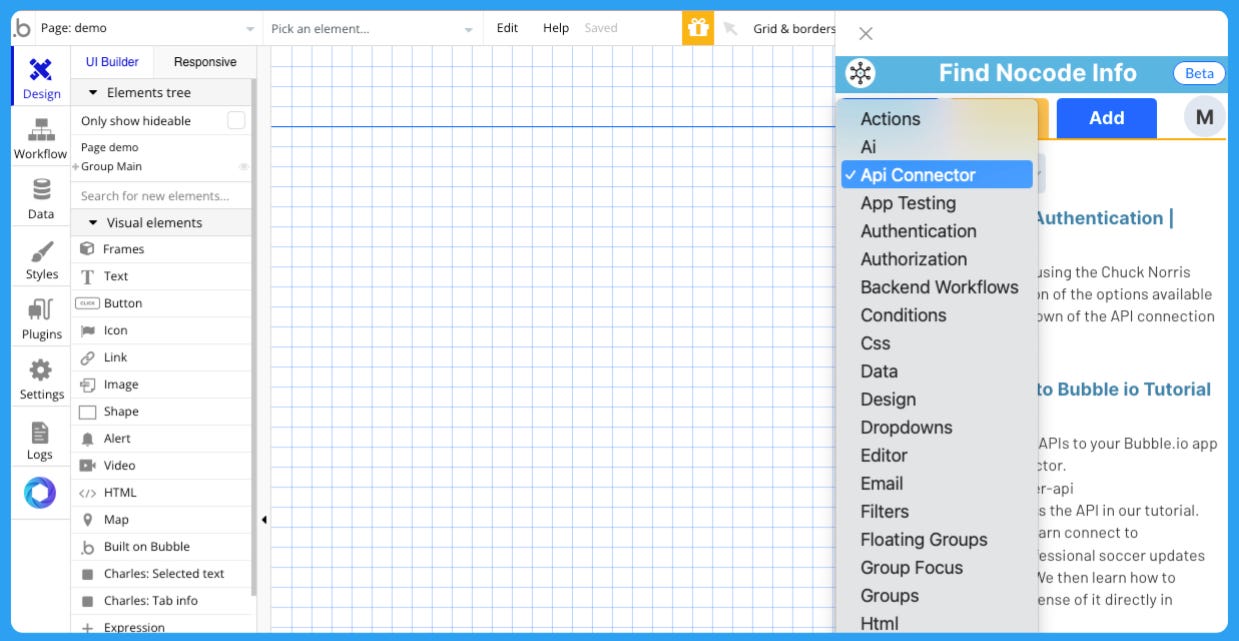The image size is (1239, 641).
Task: Switch to the Responsive tab
Action: 205,62
